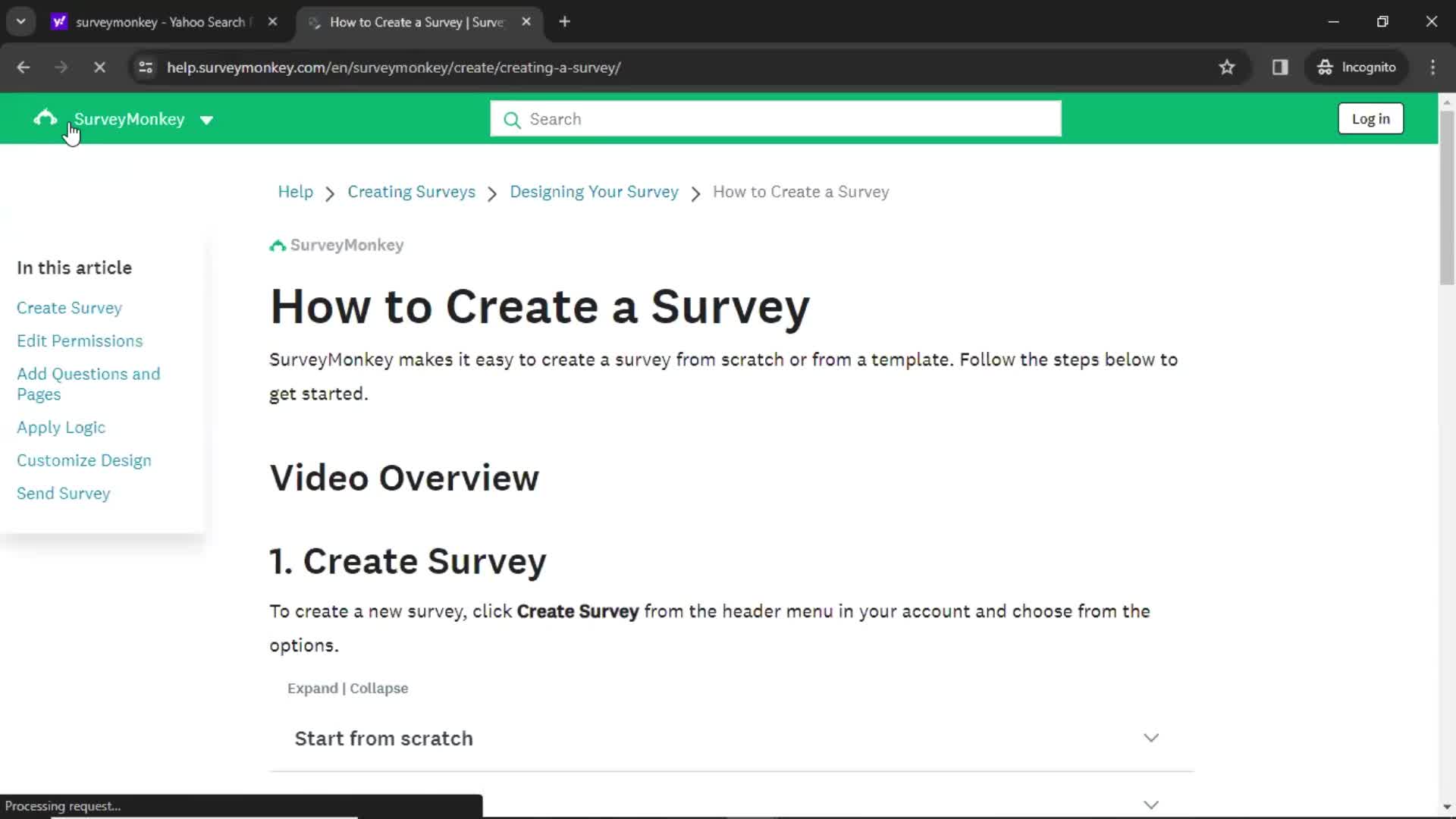Click the Log in button
The width and height of the screenshot is (1456, 819).
coord(1370,119)
